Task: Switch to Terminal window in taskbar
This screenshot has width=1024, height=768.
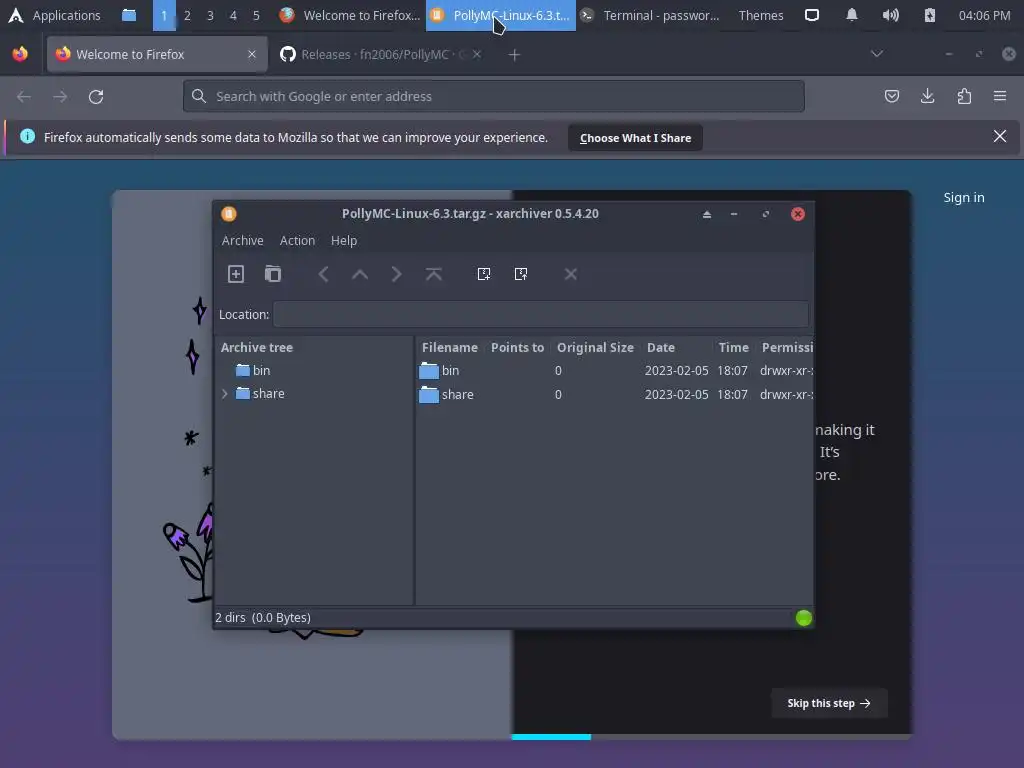Action: pyautogui.click(x=650, y=15)
